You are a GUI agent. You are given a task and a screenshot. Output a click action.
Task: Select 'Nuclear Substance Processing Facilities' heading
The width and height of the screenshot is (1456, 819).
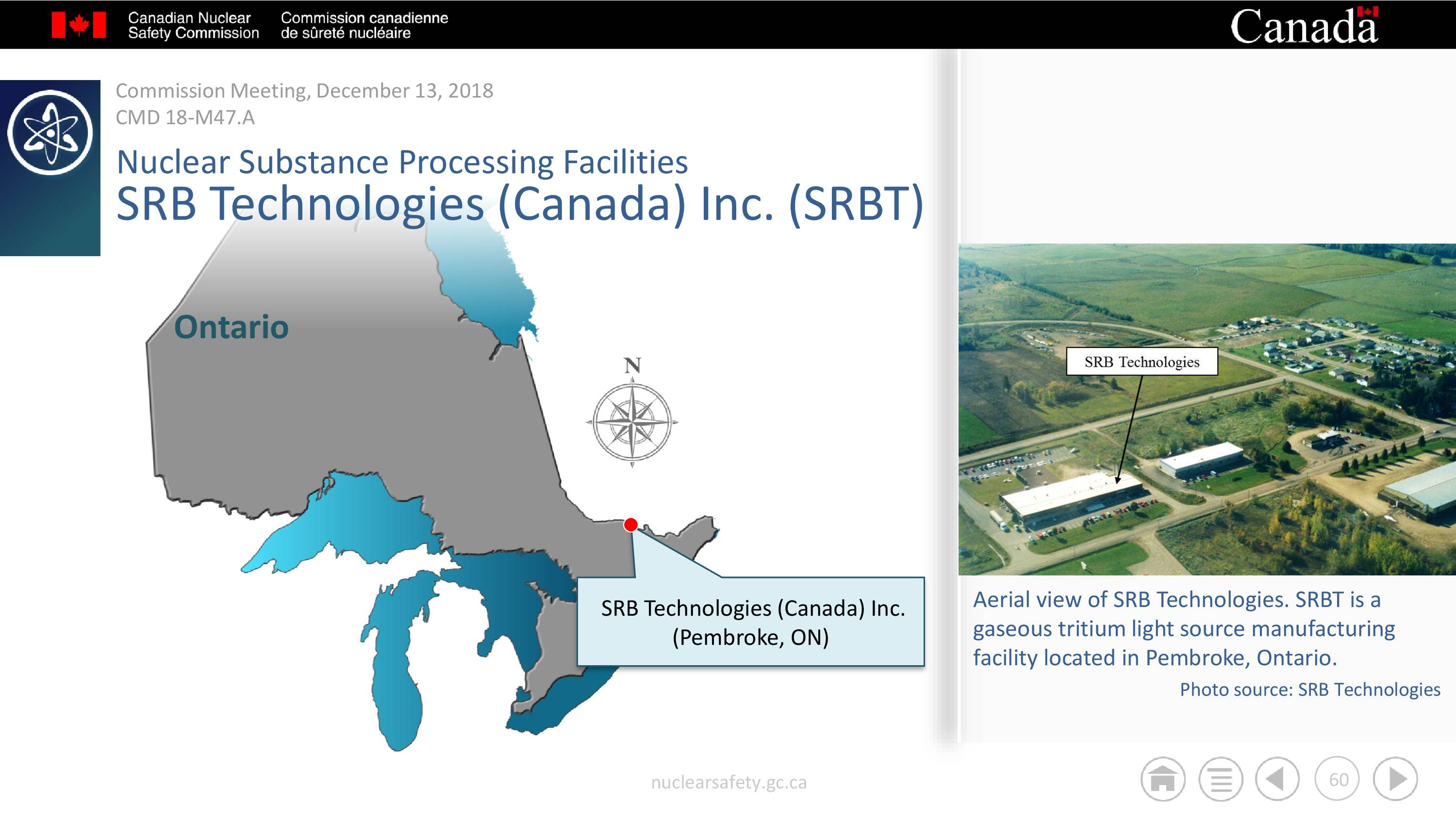[x=402, y=162]
